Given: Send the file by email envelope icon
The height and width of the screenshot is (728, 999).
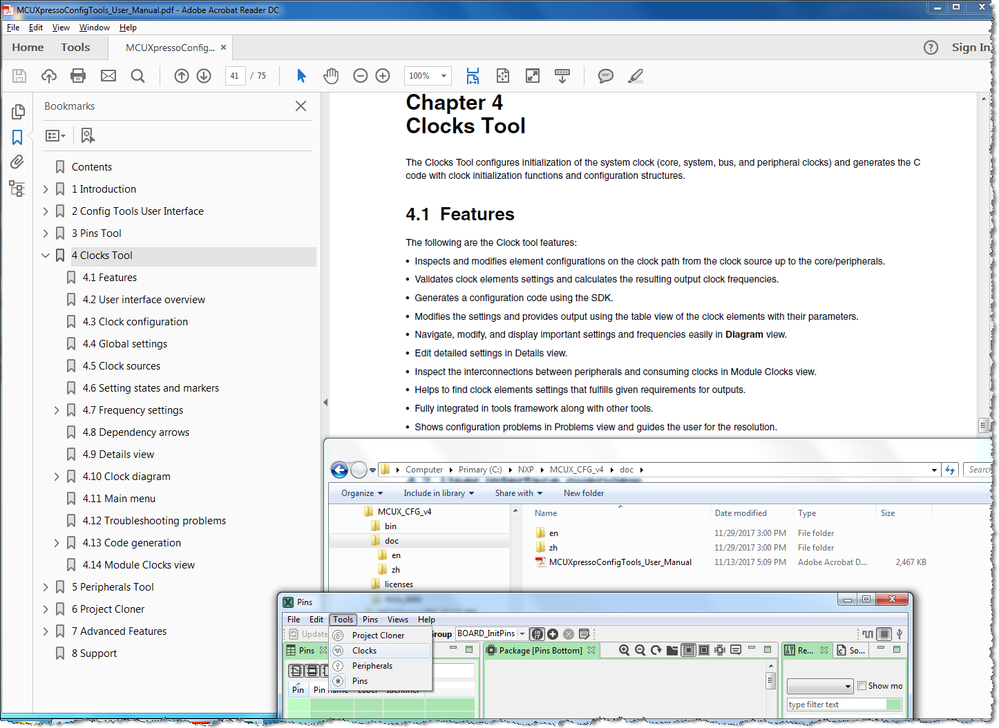Looking at the screenshot, I should click(x=108, y=76).
